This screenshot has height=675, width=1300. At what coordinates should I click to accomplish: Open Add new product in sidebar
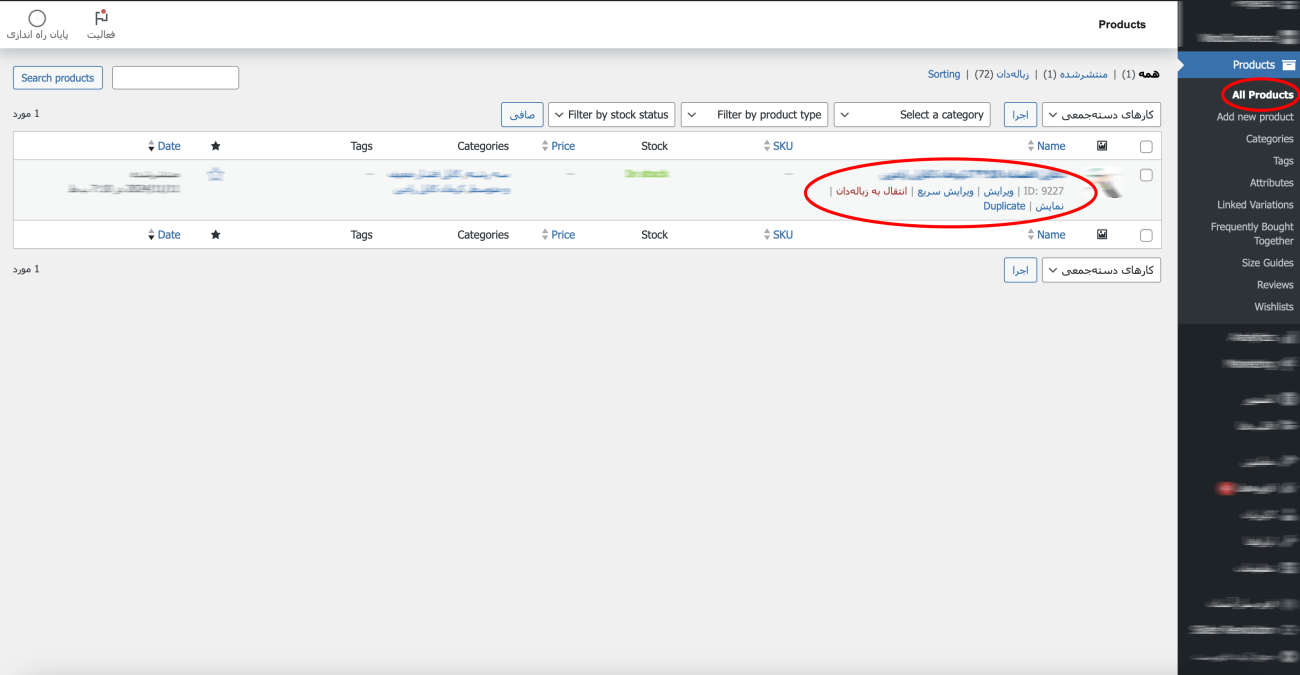[1254, 117]
